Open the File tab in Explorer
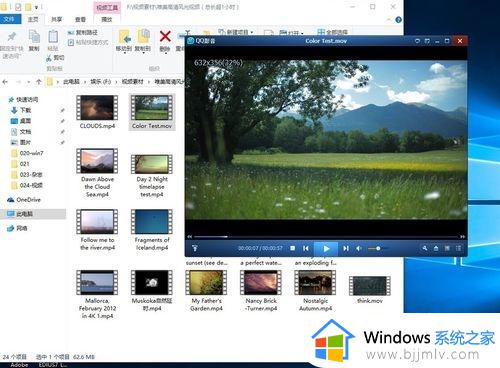This screenshot has width=500, height=368. 10,19
